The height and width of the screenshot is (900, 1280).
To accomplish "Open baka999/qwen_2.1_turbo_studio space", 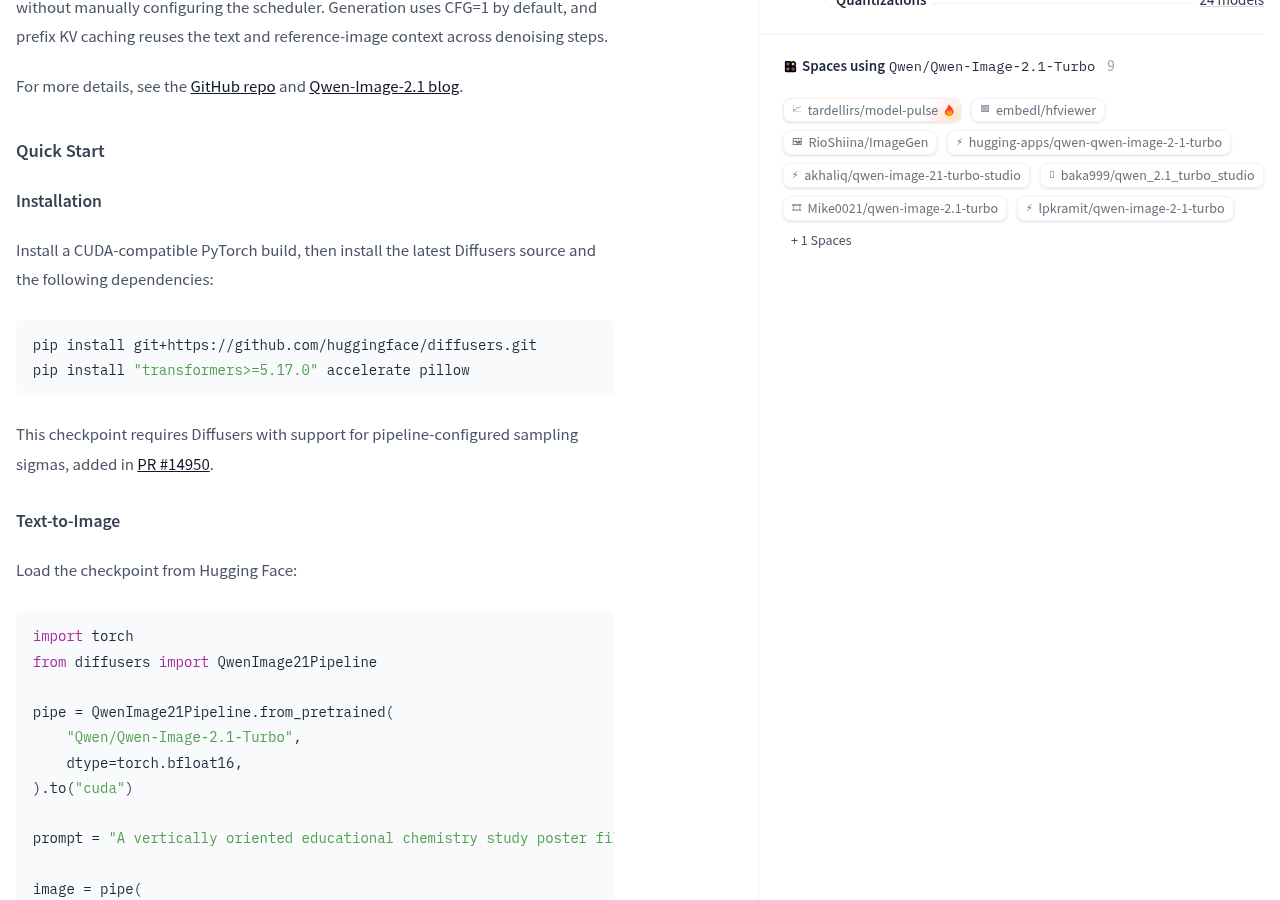I will (1152, 175).
